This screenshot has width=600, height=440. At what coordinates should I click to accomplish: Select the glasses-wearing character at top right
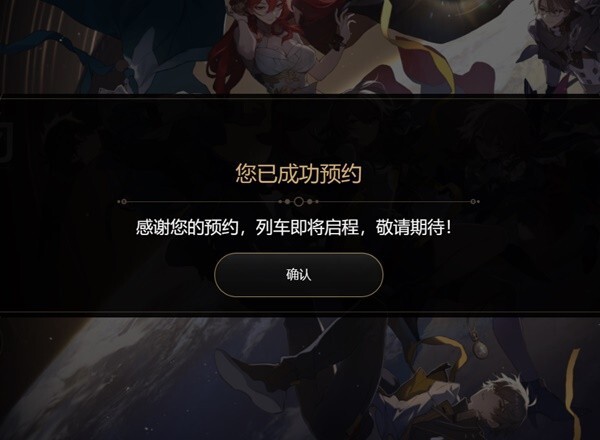(x=557, y=42)
